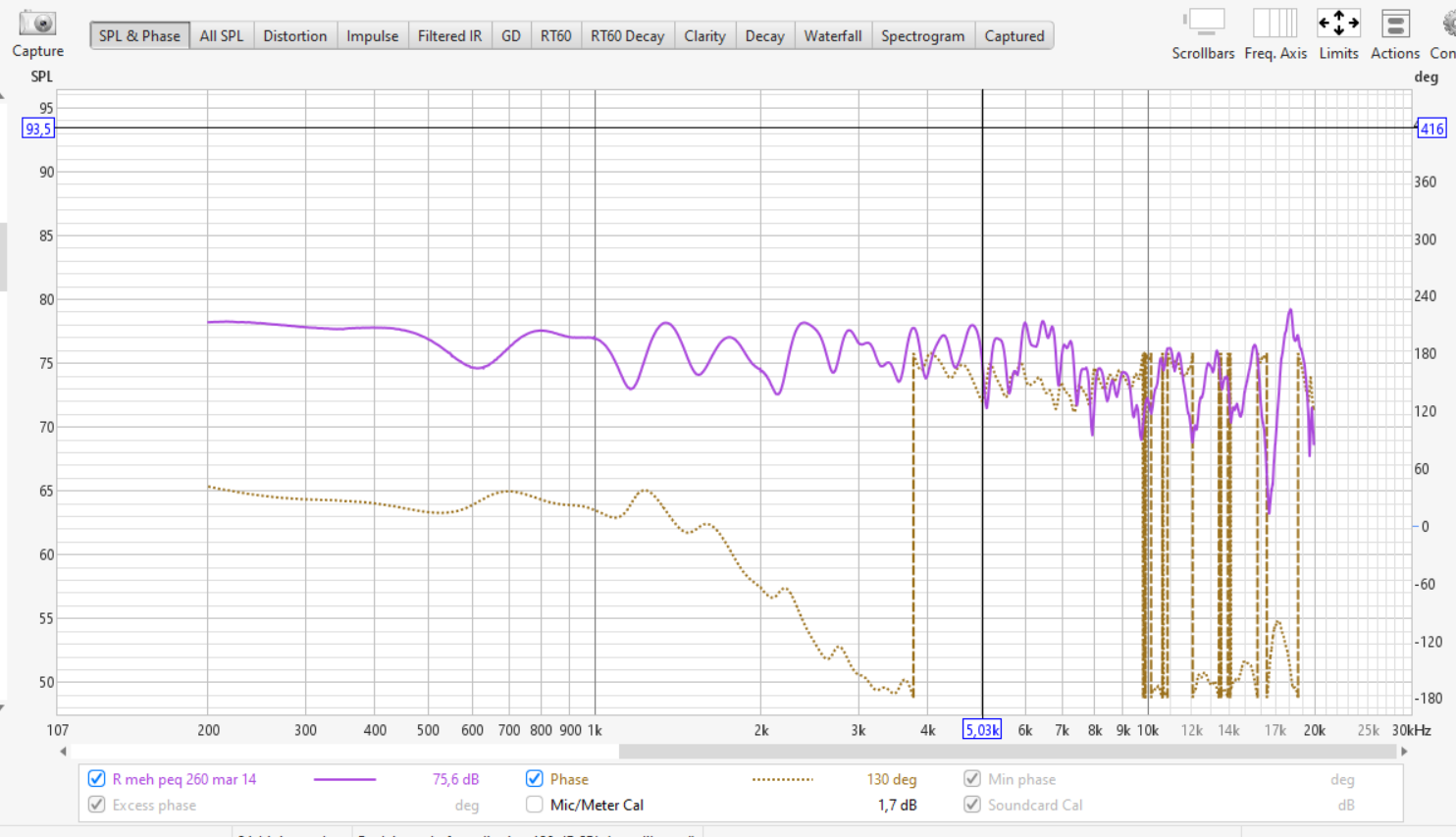The width and height of the screenshot is (1456, 837).
Task: Select the Distortion tab
Action: tap(294, 35)
